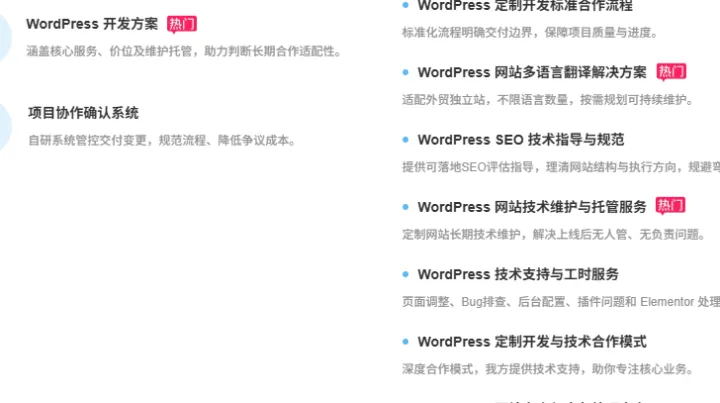Click the blue bullet before 技术支持与工时服务
This screenshot has height=403, width=720.
(x=405, y=274)
